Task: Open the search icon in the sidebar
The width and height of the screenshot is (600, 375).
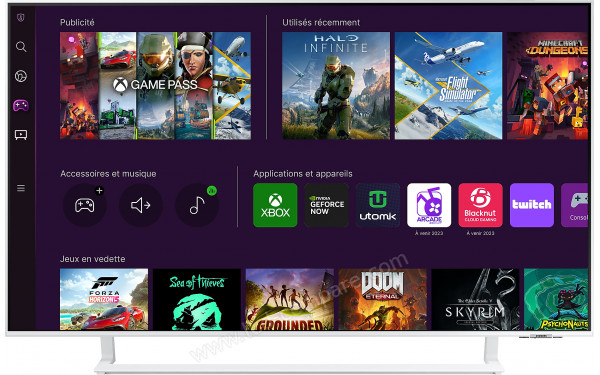Action: point(21,47)
